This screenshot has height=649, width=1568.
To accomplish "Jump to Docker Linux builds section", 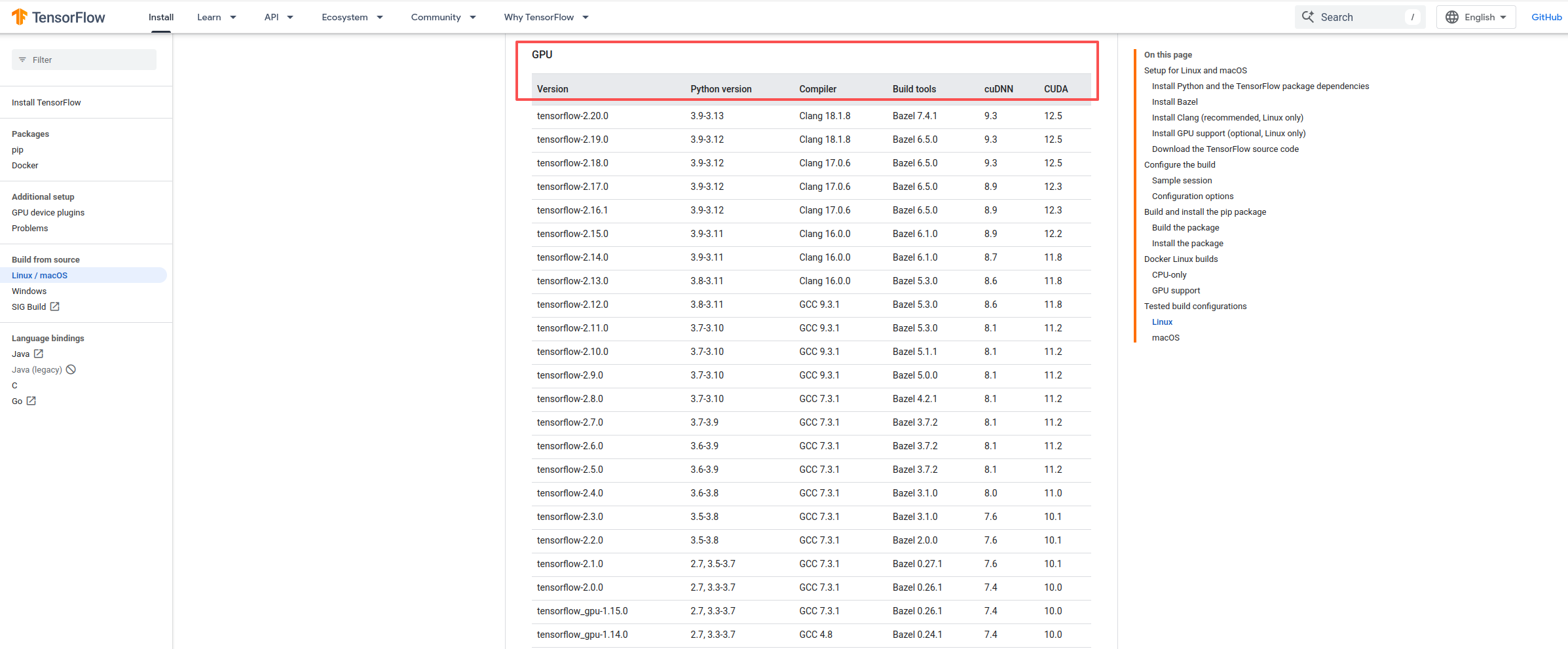I will (x=1181, y=259).
